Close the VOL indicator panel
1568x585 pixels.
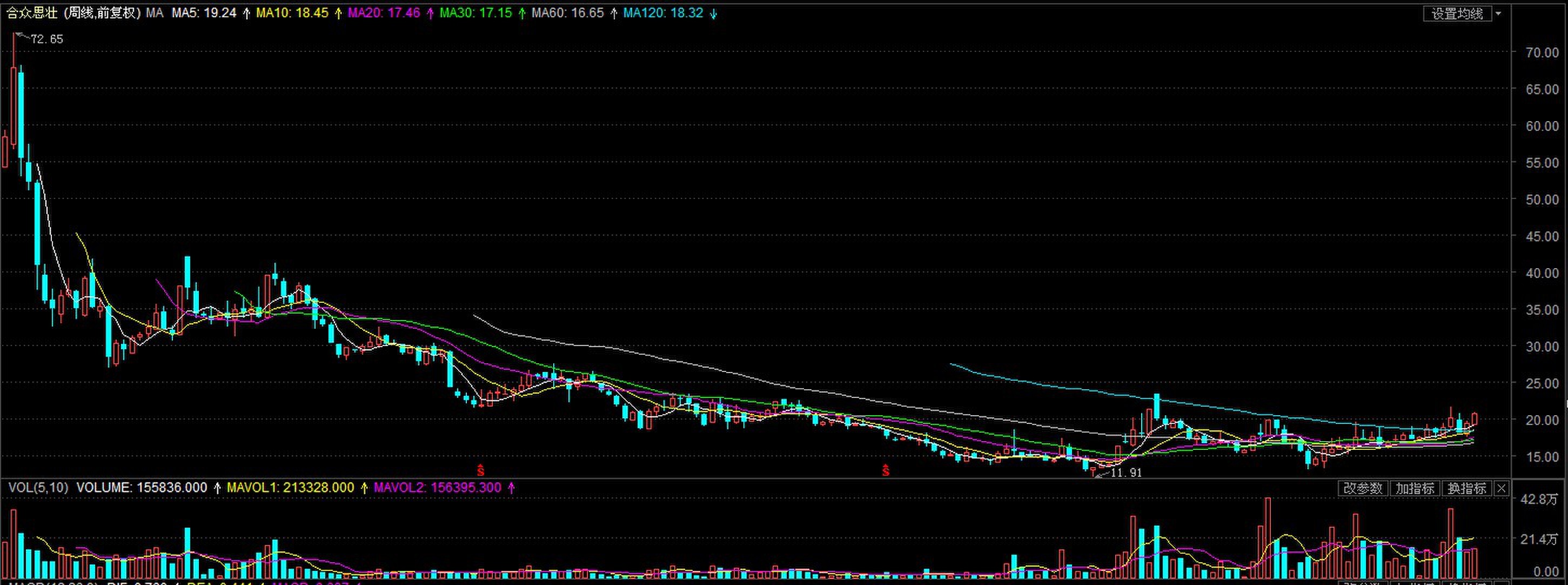[x=1501, y=488]
